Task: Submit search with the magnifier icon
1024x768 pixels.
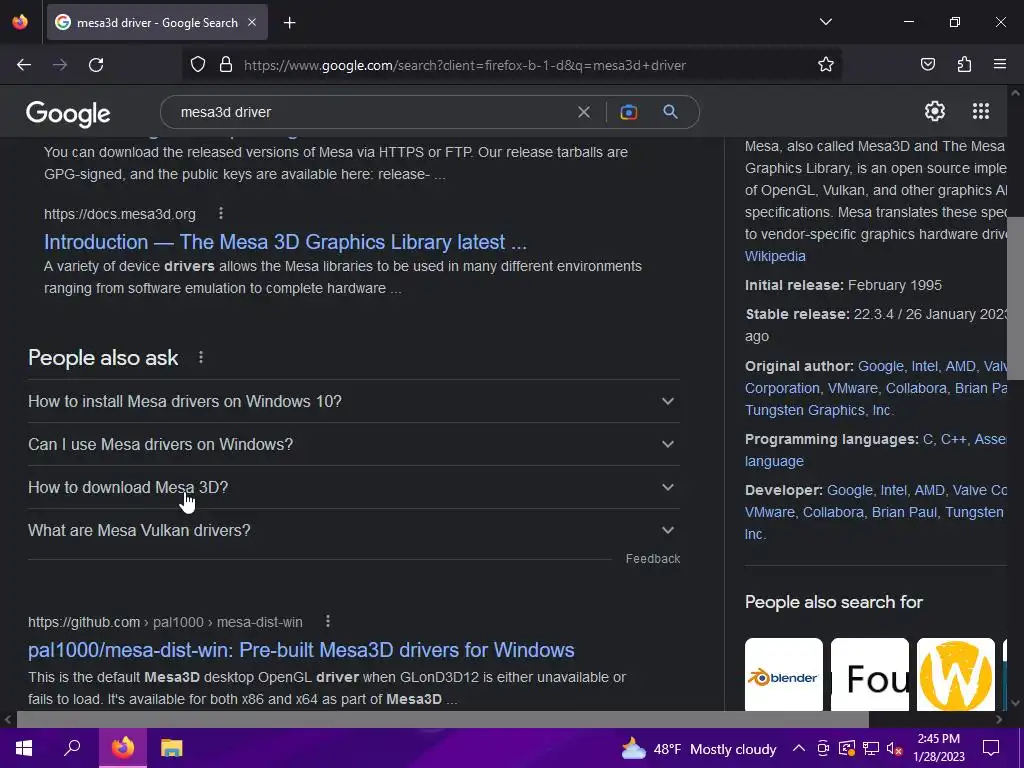Action: [670, 112]
